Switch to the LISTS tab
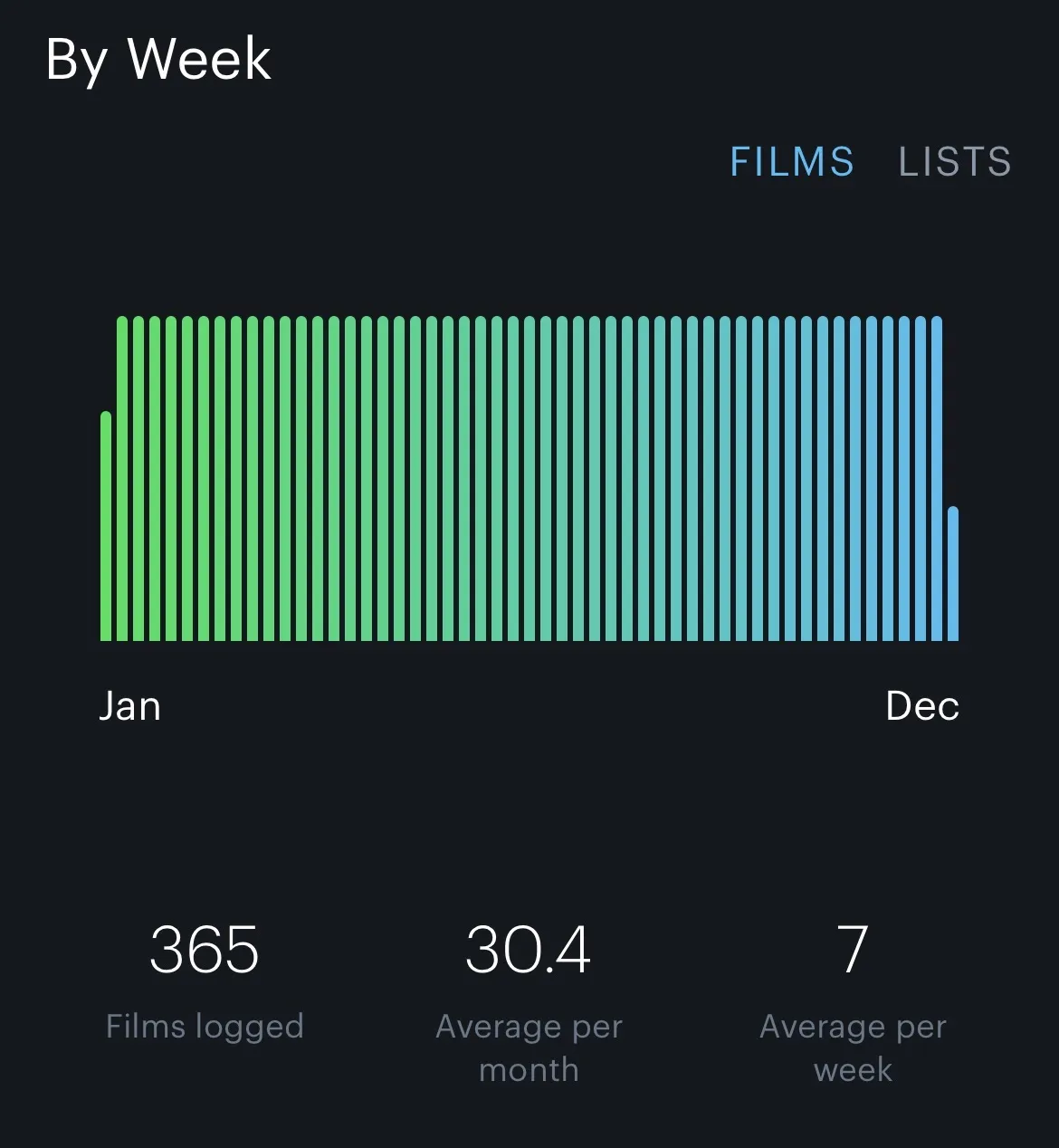This screenshot has width=1059, height=1148. pyautogui.click(x=954, y=162)
